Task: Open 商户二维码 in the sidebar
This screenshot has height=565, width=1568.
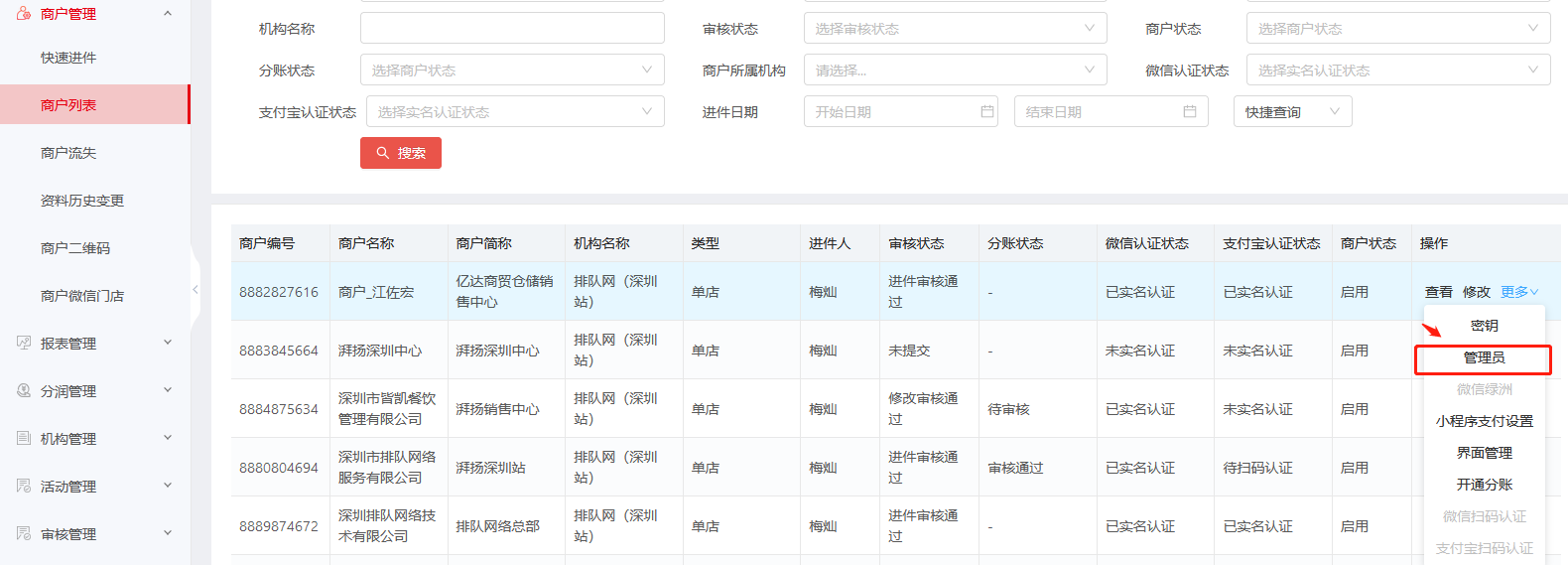Action: pyautogui.click(x=75, y=248)
